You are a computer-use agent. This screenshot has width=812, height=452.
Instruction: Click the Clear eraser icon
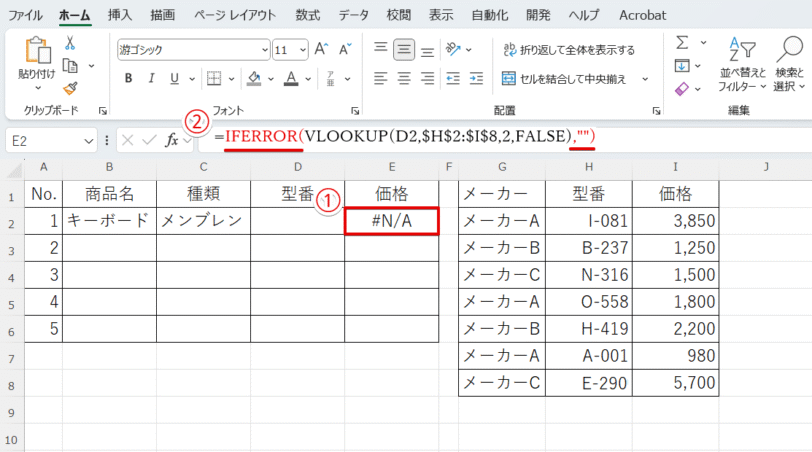pos(682,89)
